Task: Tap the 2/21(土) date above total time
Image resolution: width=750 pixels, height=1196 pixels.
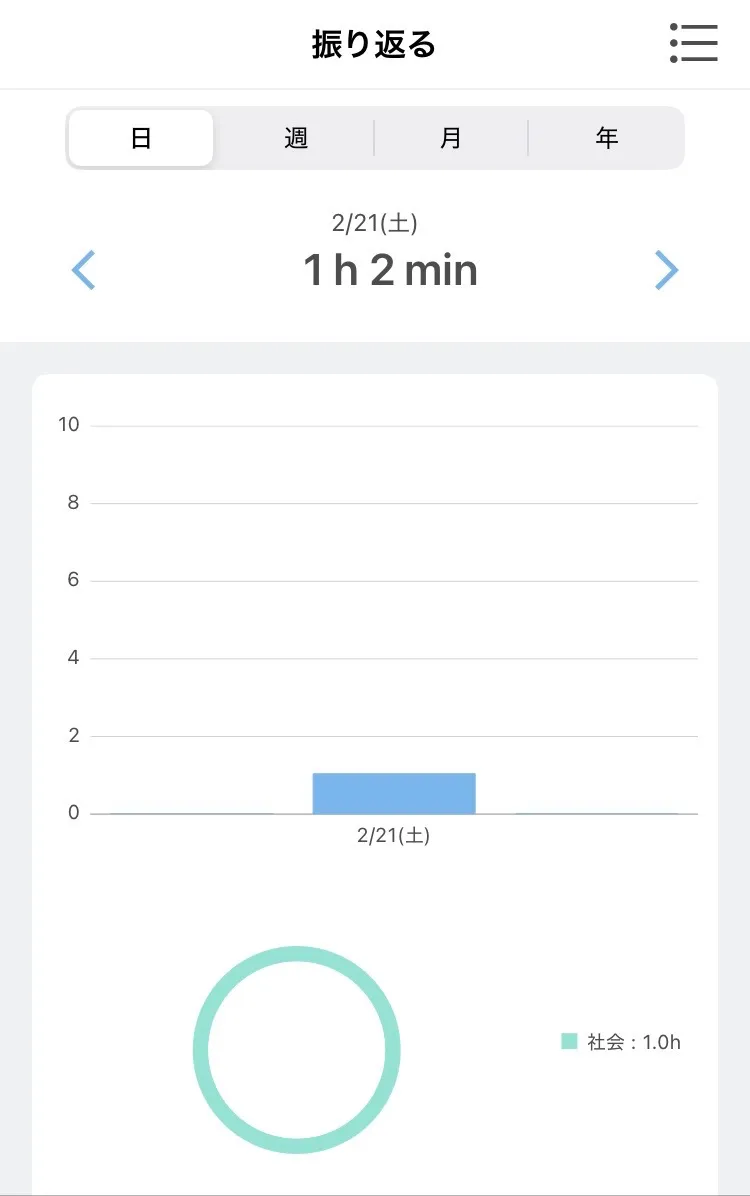Action: [375, 224]
